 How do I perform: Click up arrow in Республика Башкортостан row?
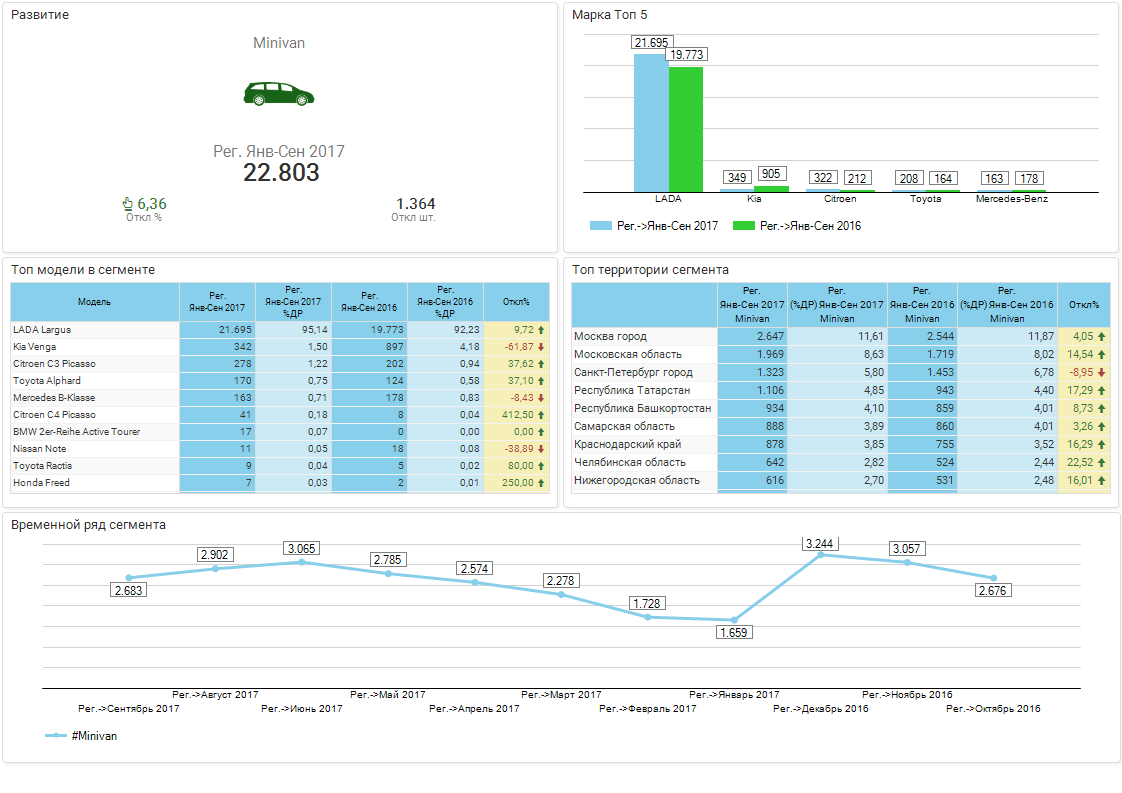click(x=1101, y=408)
